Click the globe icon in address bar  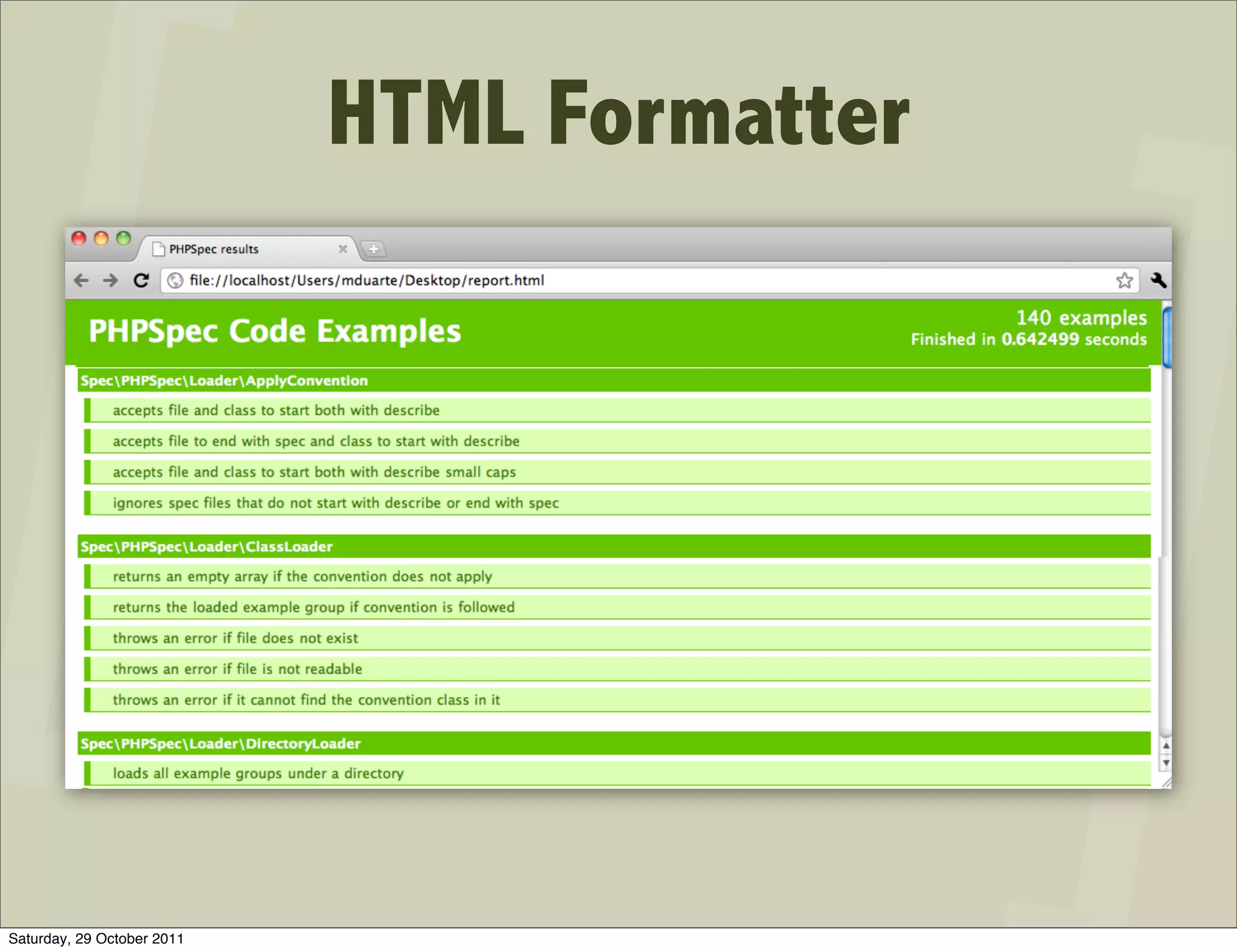pyautogui.click(x=175, y=280)
